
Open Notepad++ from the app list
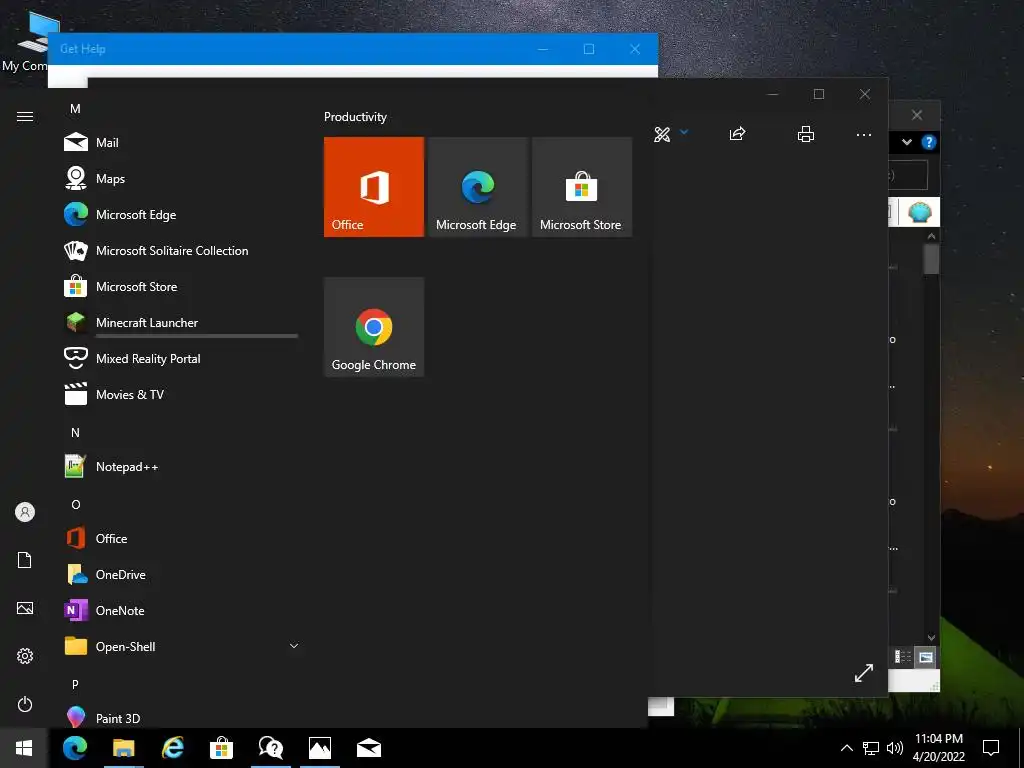click(180, 466)
